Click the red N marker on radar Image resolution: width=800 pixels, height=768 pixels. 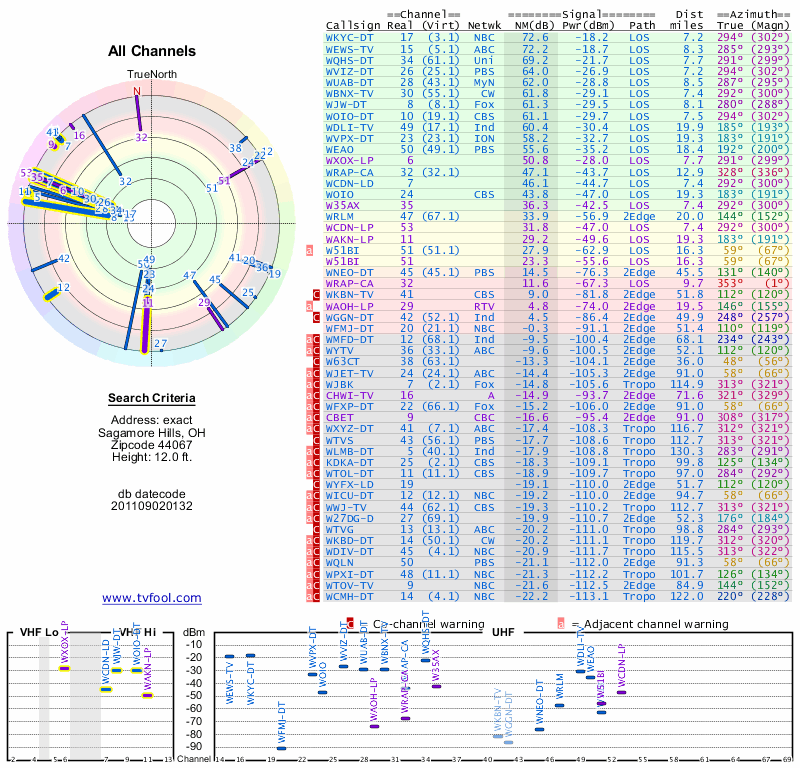137,91
